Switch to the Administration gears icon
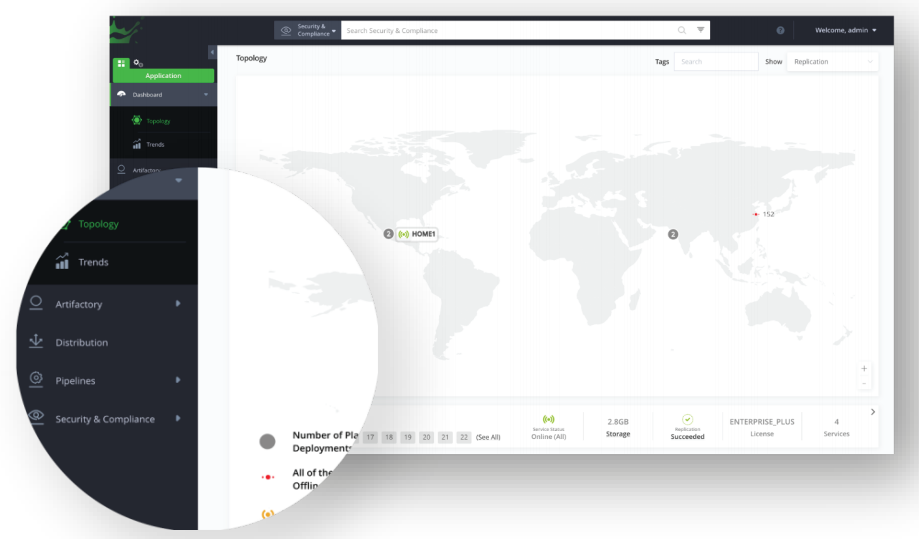 pos(138,63)
